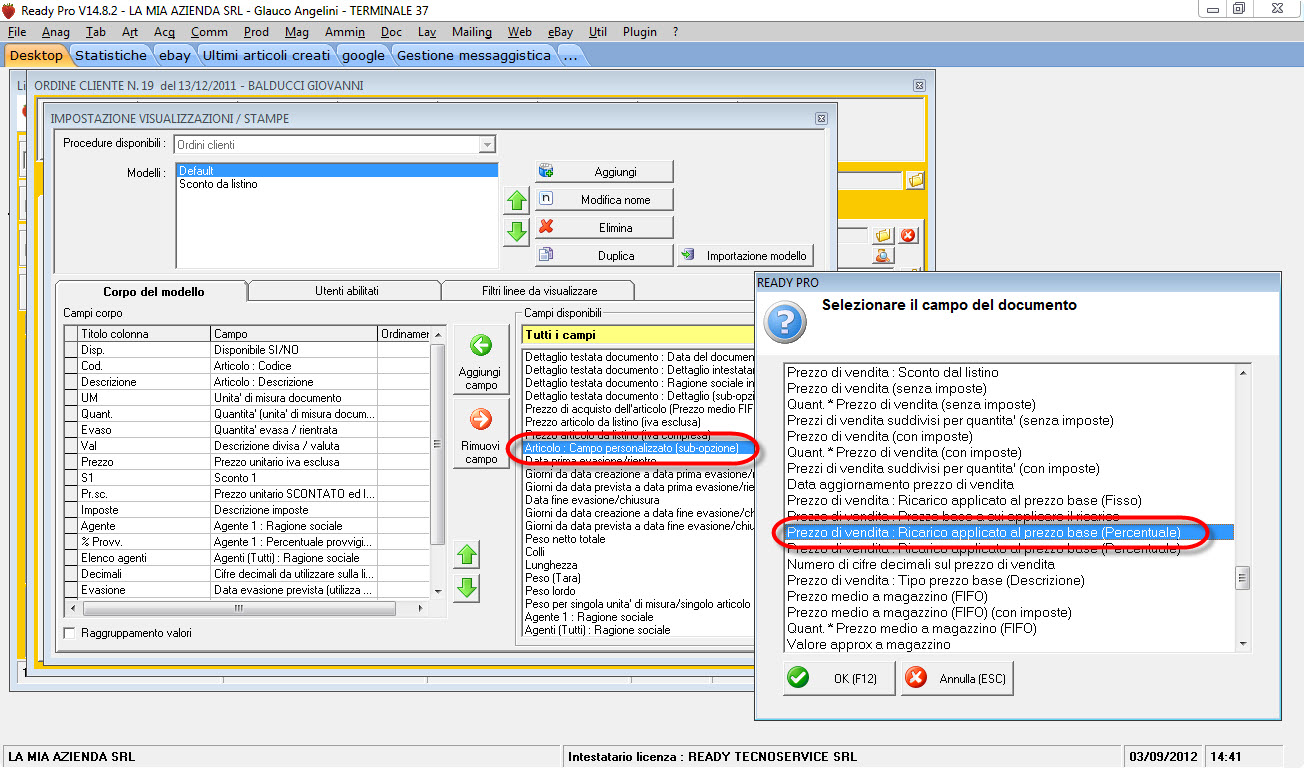The image size is (1304, 768).
Task: Open the Filtri linee da visualizzare tab
Action: pos(538,291)
